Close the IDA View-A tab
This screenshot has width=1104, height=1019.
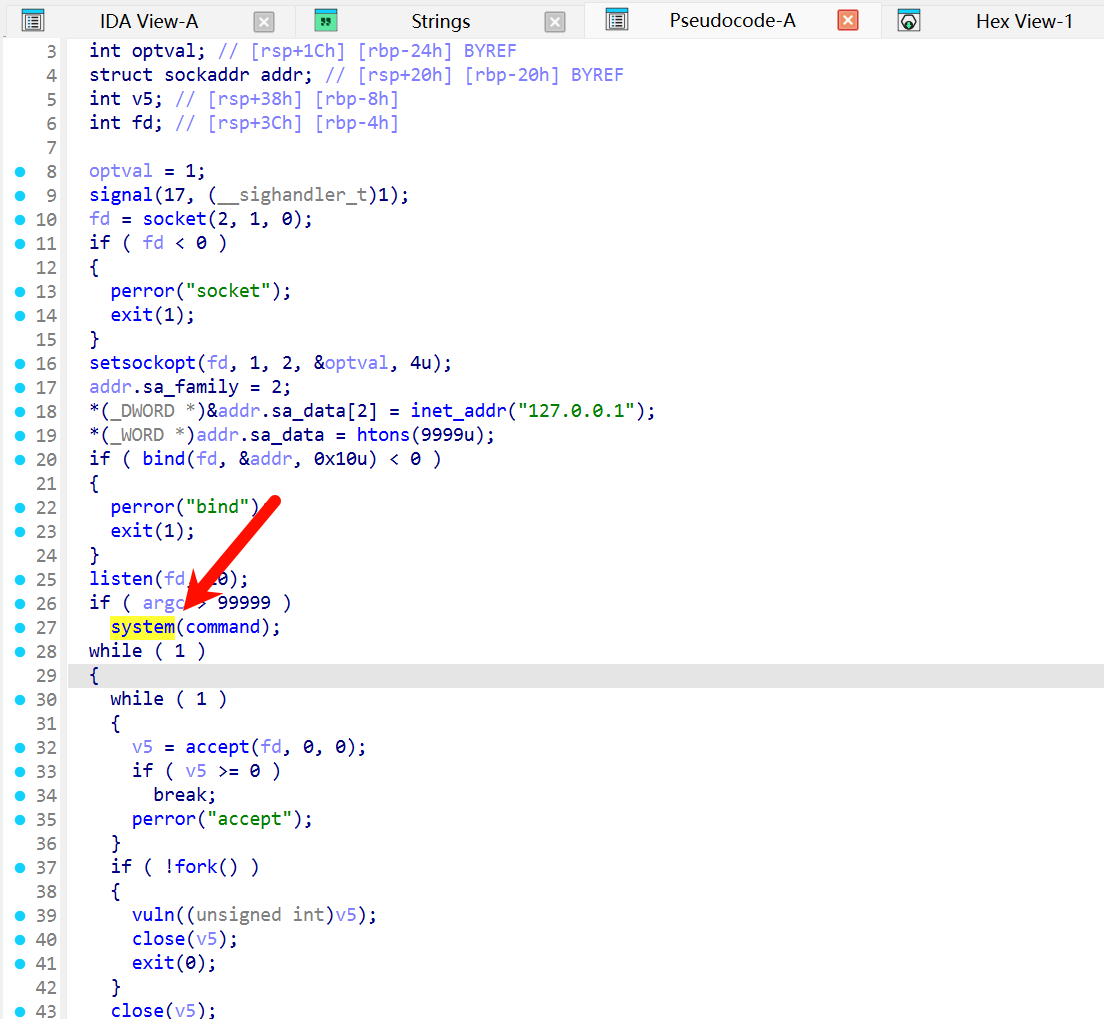click(264, 22)
